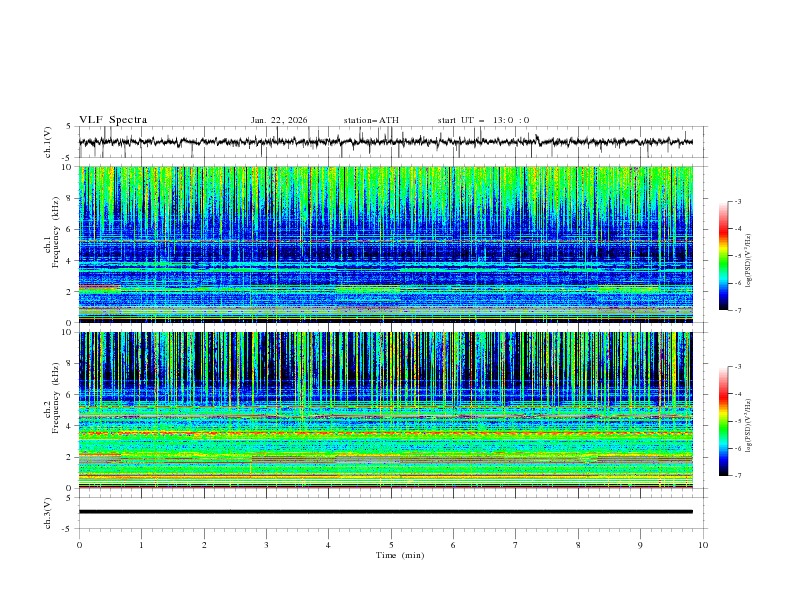Click the lower color scale bar
792x612 pixels.
coord(723,421)
